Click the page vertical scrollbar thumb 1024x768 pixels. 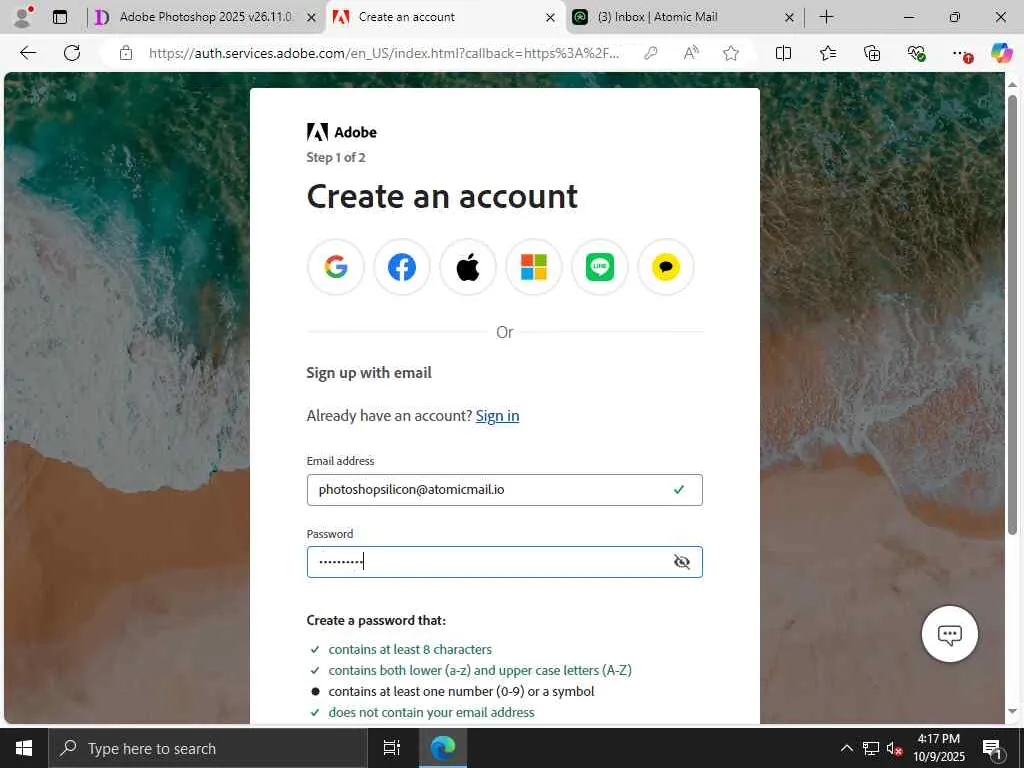tap(1012, 315)
